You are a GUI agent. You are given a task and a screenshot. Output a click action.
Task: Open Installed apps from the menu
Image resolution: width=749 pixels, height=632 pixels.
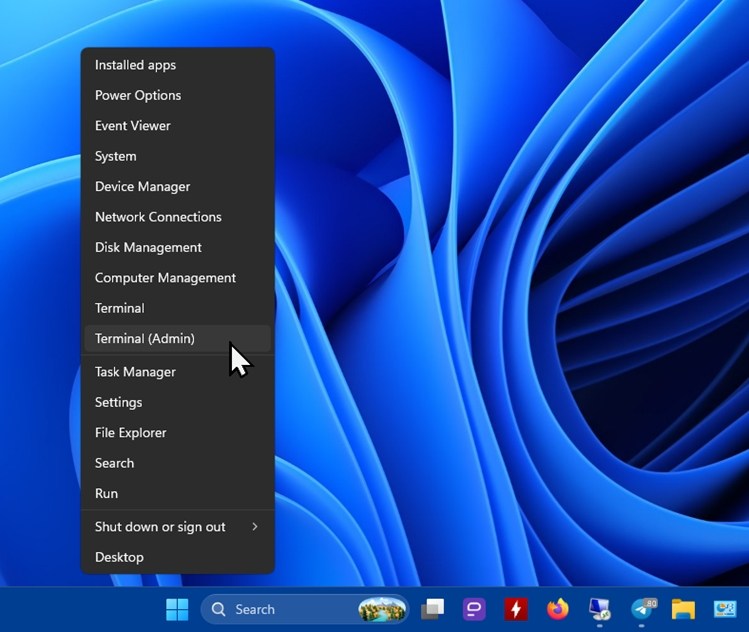178,65
